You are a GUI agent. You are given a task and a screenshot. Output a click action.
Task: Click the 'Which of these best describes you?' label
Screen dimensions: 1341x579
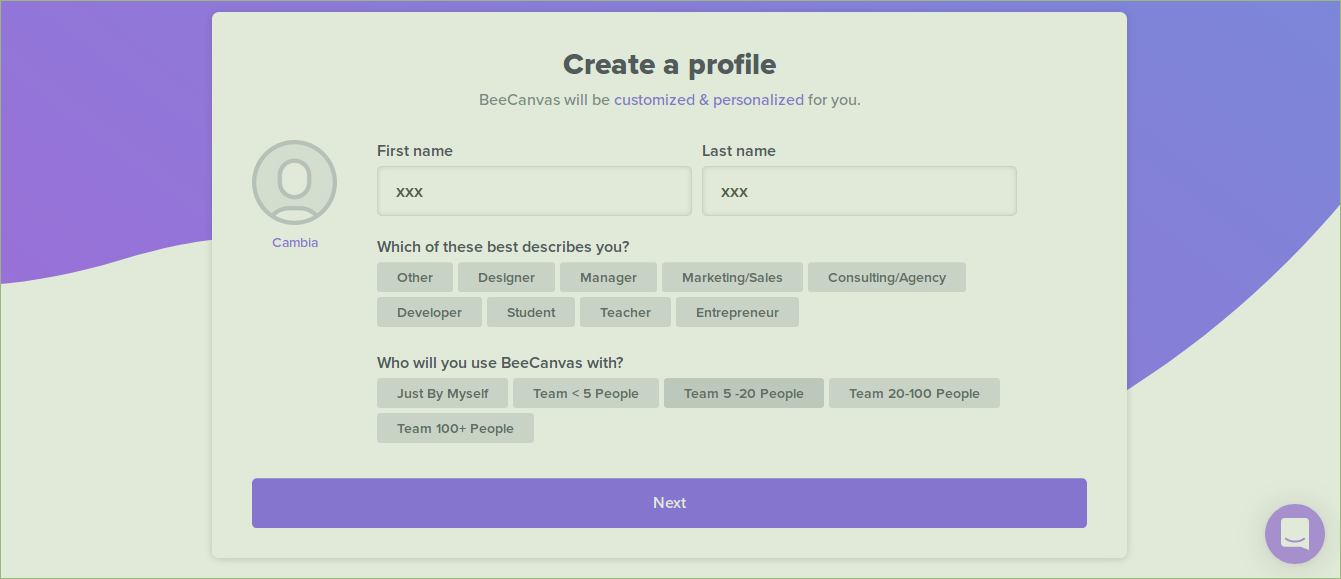point(503,247)
